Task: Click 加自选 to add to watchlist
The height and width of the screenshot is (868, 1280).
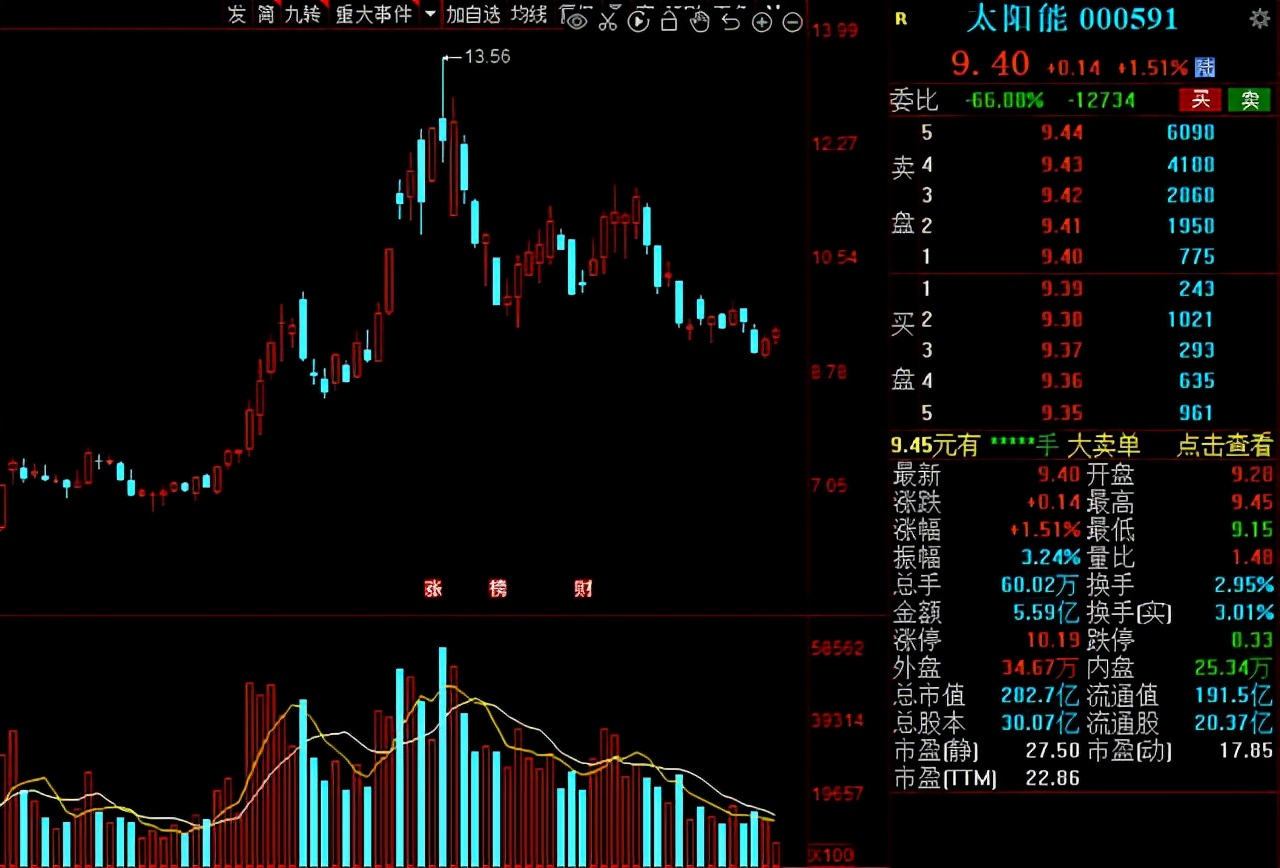Action: 473,14
